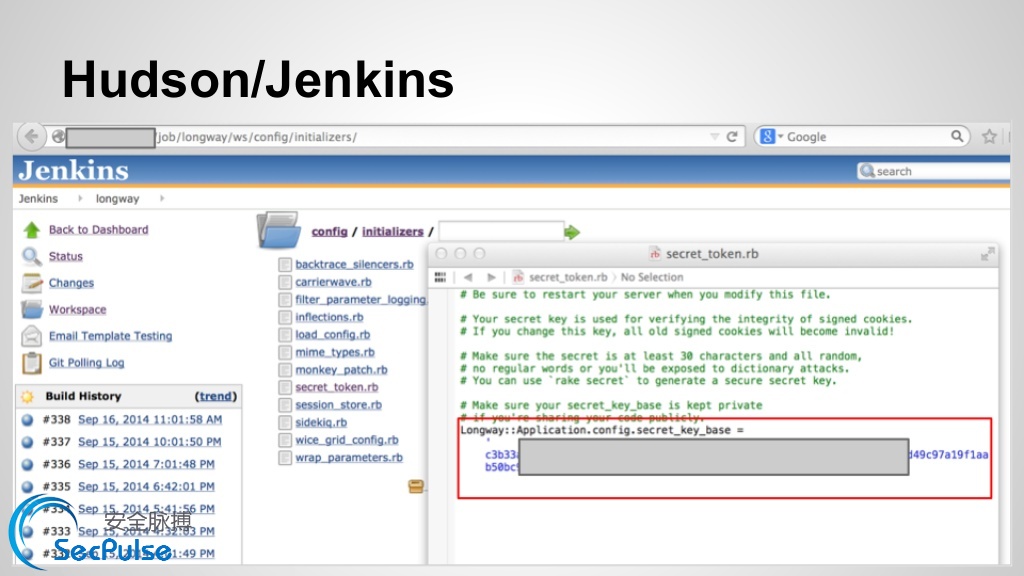Screen dimensions: 1024x576
Task: Click the Google search engine icon
Action: pos(767,136)
